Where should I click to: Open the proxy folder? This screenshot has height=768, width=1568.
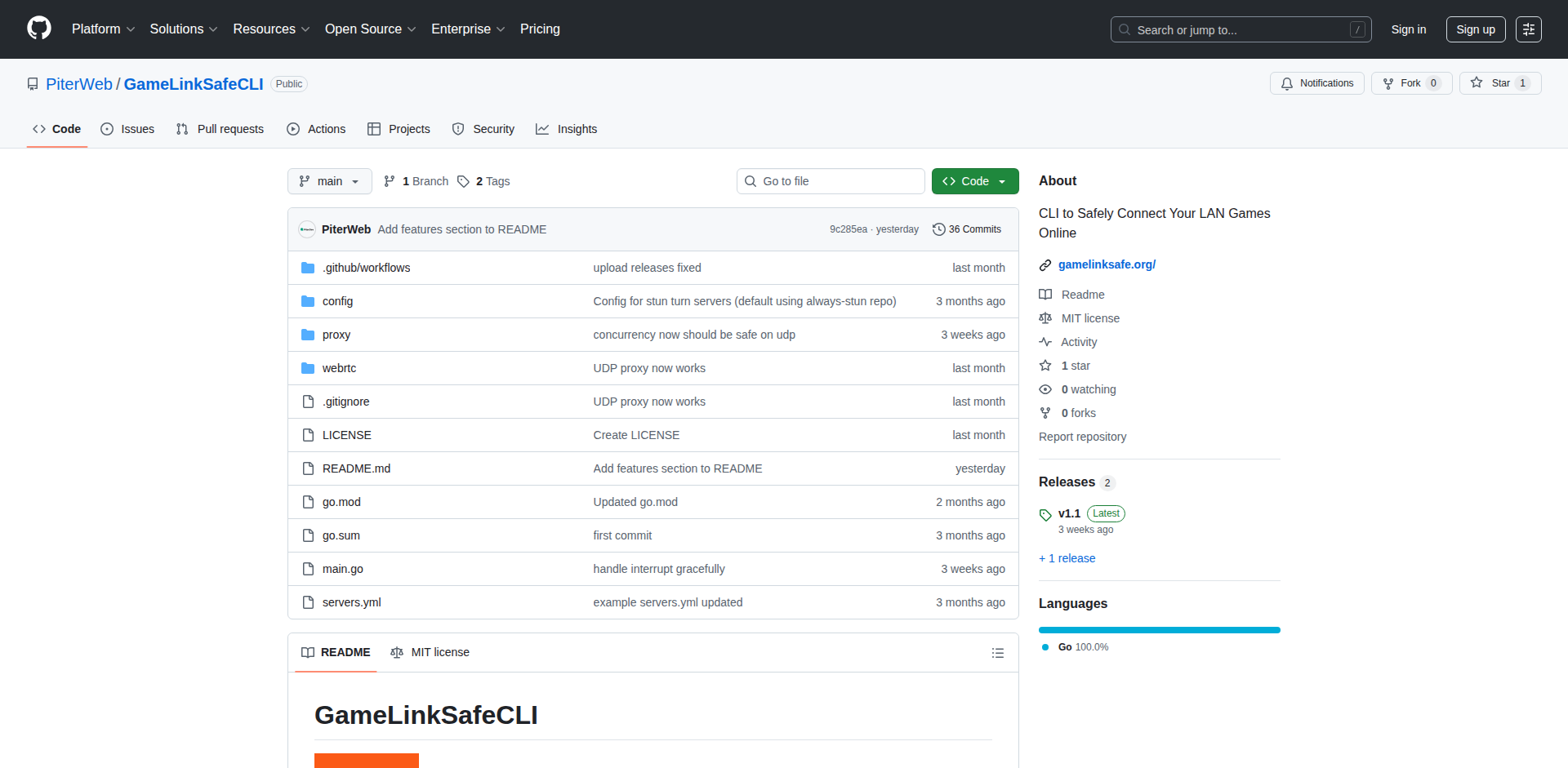(336, 335)
